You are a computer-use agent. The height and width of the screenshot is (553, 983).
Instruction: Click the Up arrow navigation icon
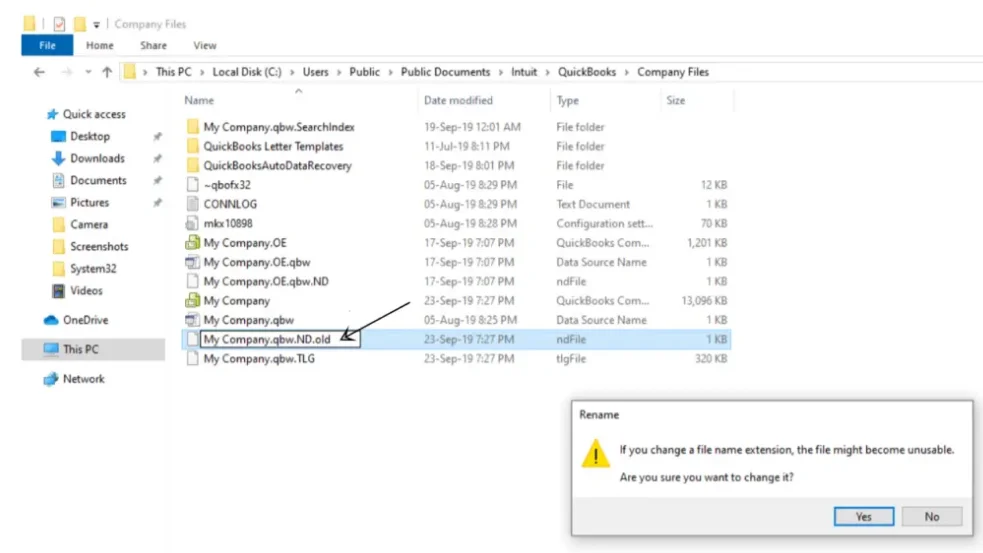click(x=106, y=72)
